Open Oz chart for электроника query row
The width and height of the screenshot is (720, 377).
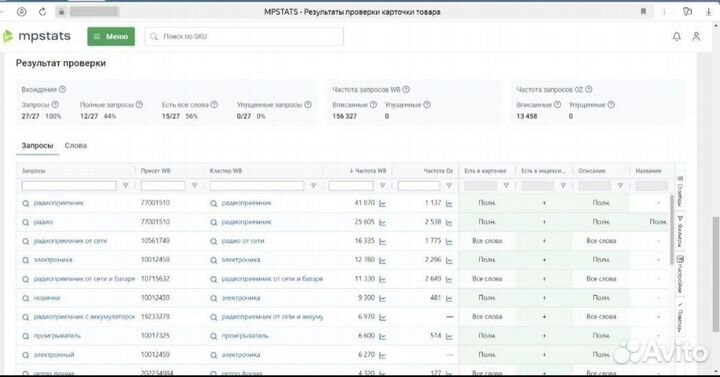(x=449, y=260)
